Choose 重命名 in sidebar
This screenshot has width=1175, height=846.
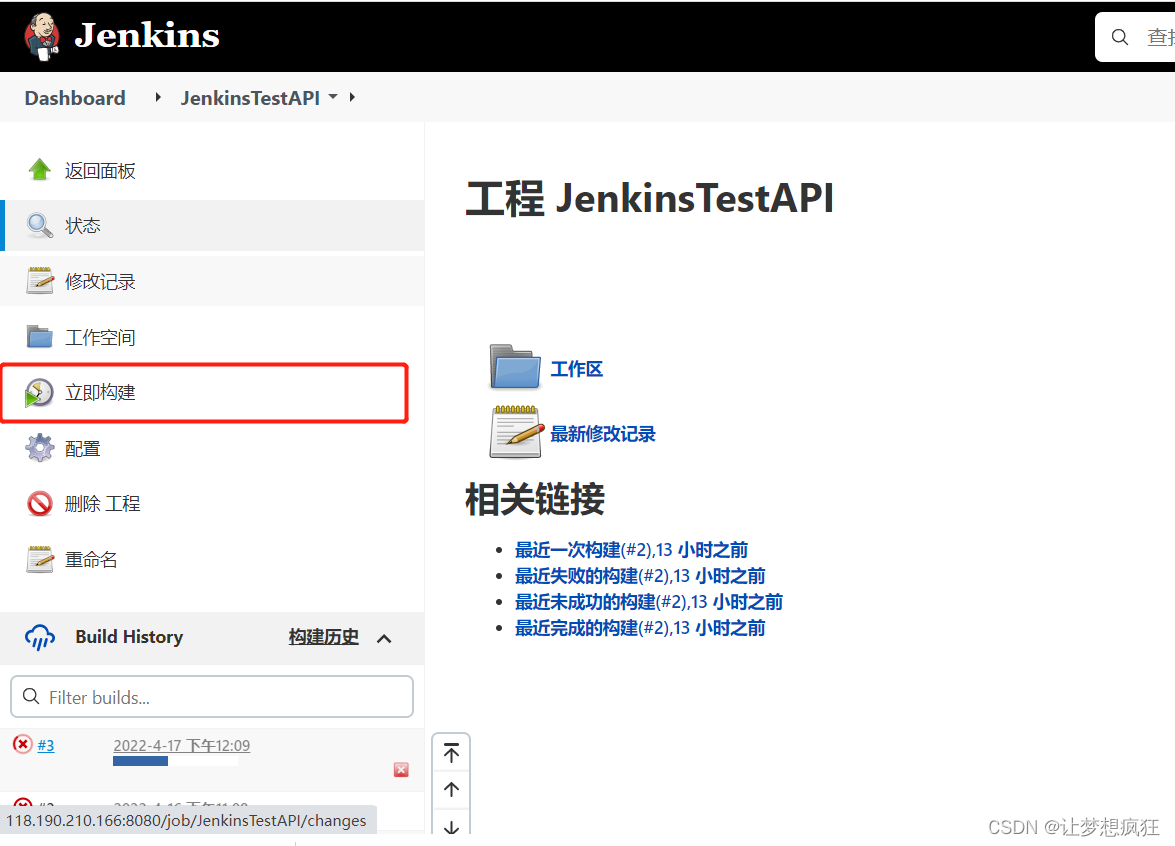tap(91, 560)
